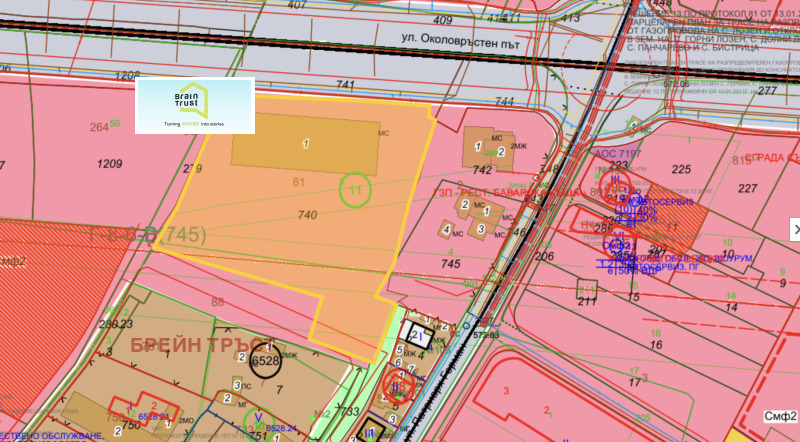The width and height of the screenshot is (800, 442).
Task: Select parcel number 16
Action: 656,344
